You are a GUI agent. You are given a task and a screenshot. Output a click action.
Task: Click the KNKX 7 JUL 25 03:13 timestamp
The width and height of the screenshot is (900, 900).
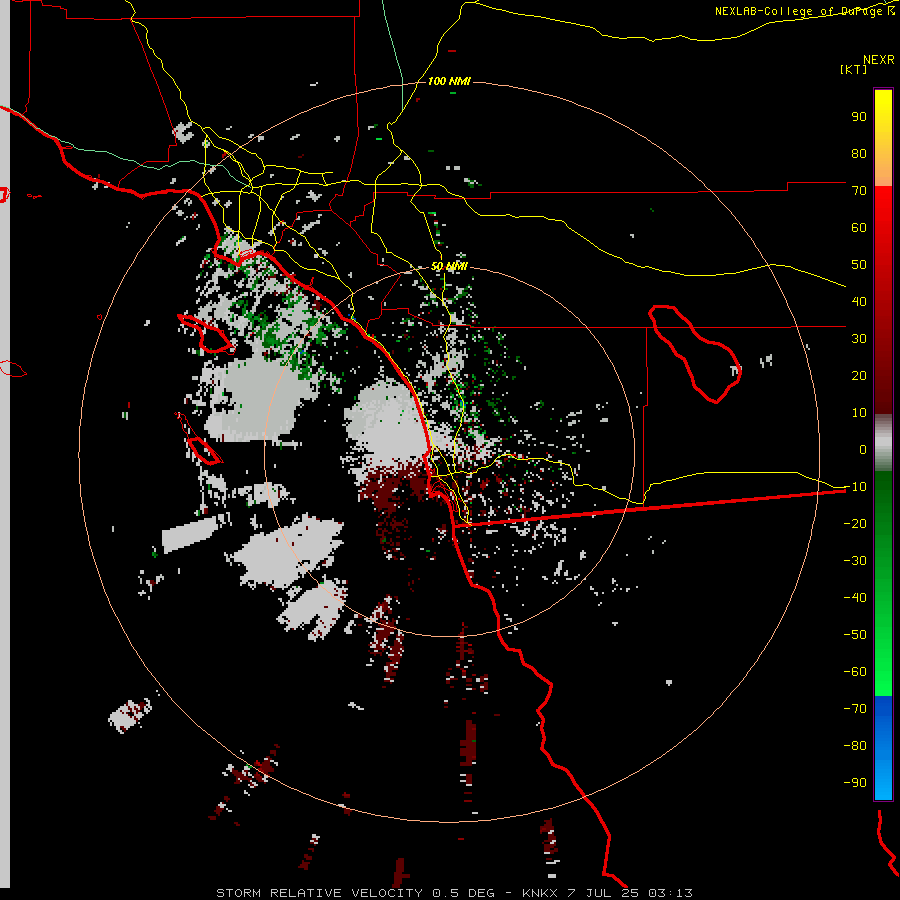click(607, 893)
